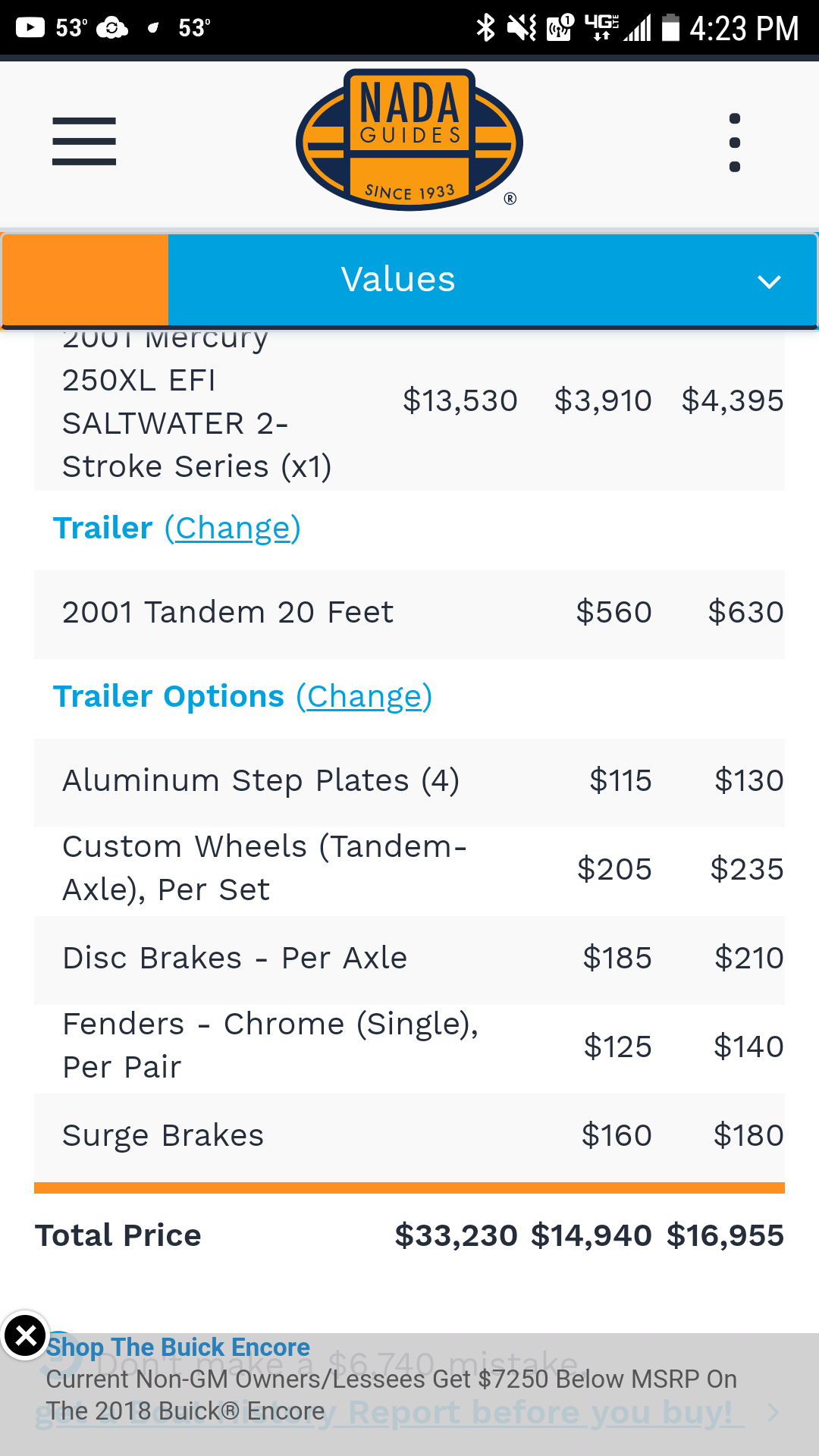Change the Trailer Options selection
819x1456 pixels.
[364, 697]
